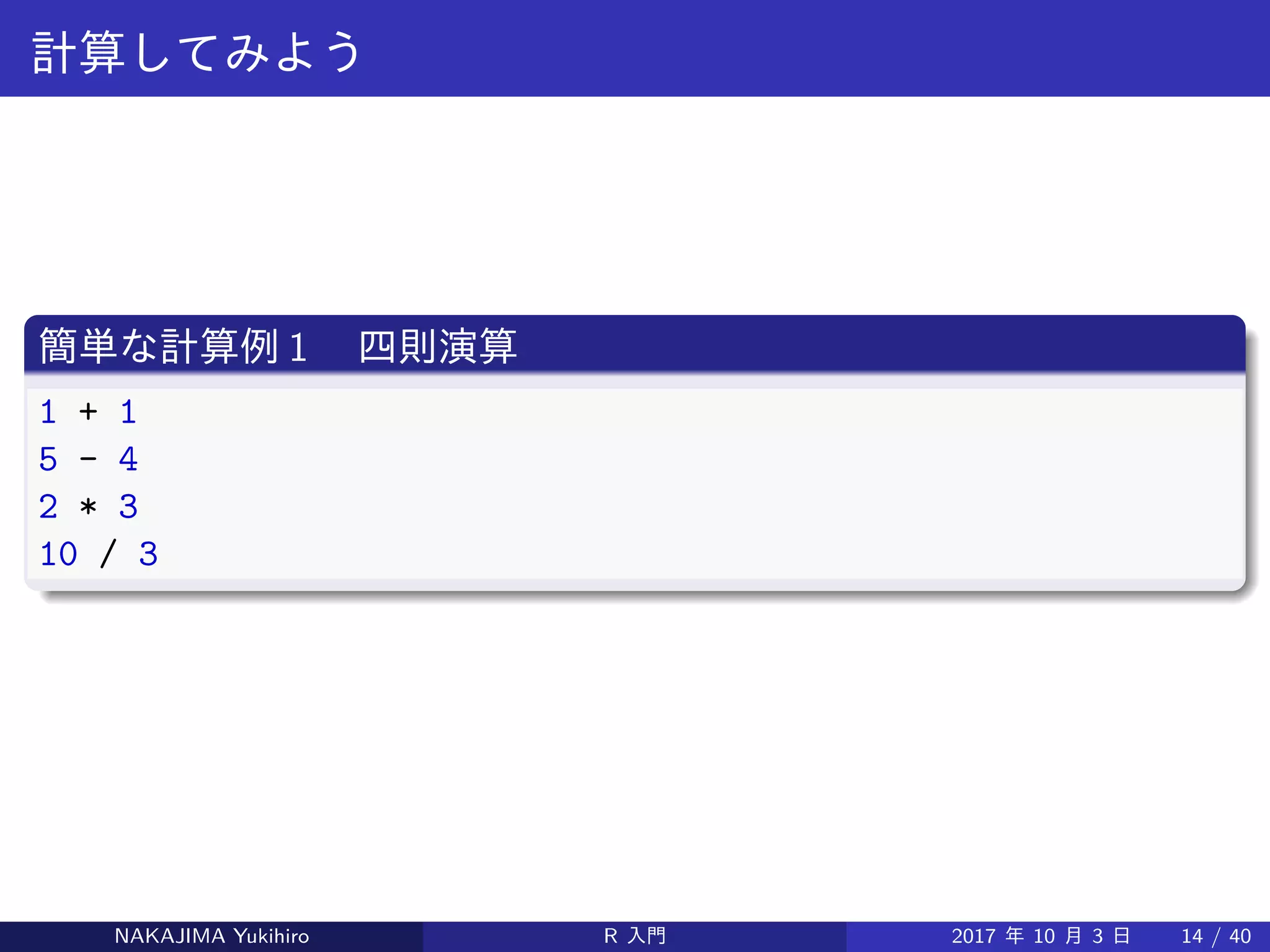Click the plus operator in first line

88,412
